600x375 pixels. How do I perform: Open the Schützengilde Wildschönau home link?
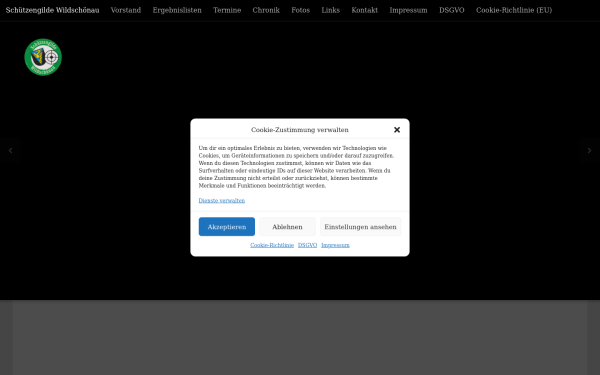click(x=52, y=10)
